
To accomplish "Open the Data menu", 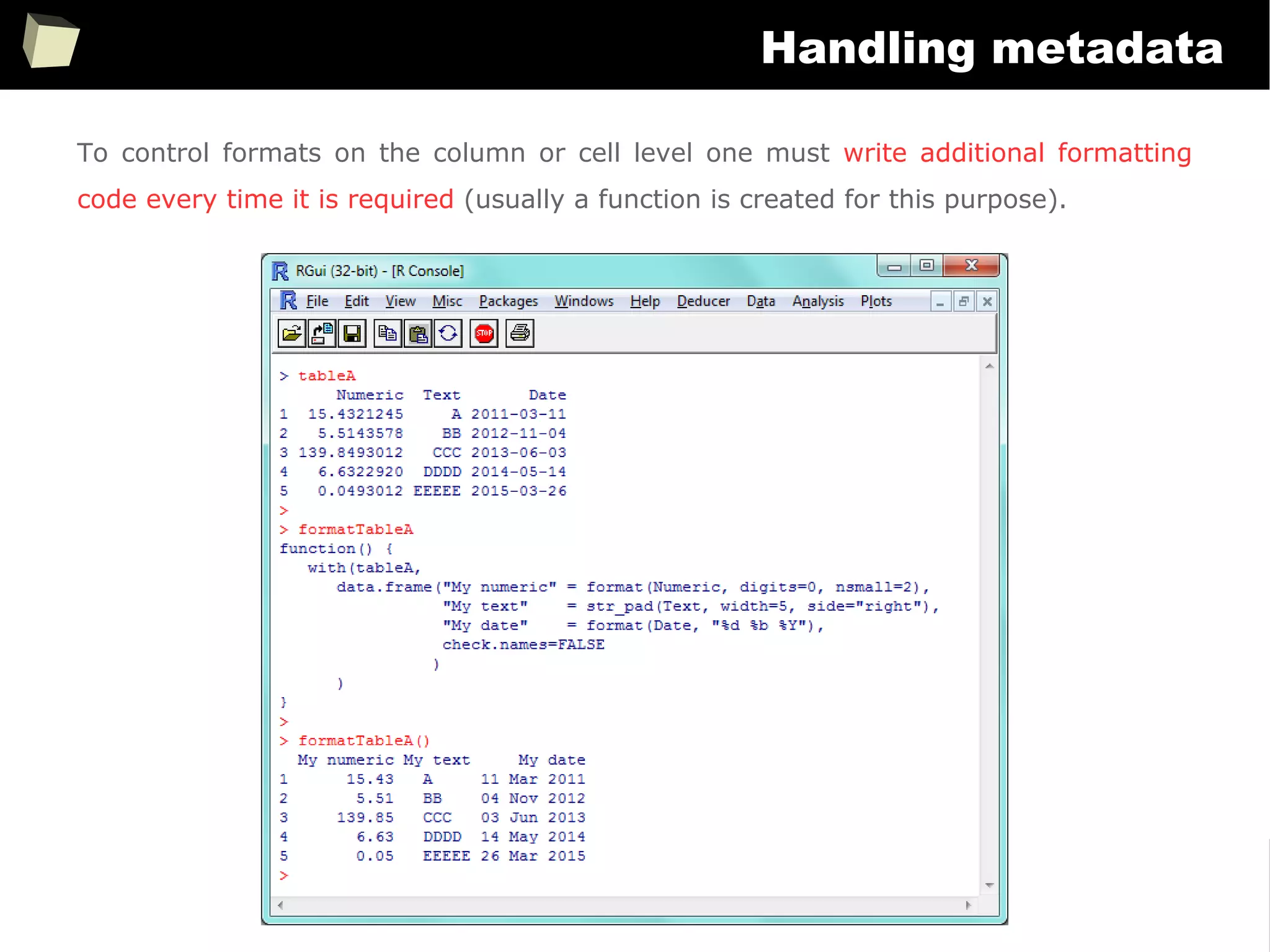I will coord(761,301).
